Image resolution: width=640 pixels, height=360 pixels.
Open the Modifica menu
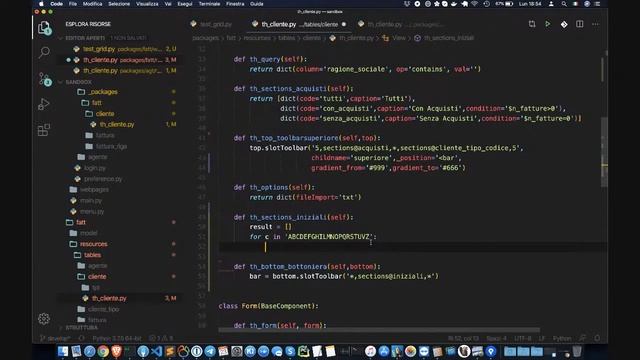(x=93, y=4)
